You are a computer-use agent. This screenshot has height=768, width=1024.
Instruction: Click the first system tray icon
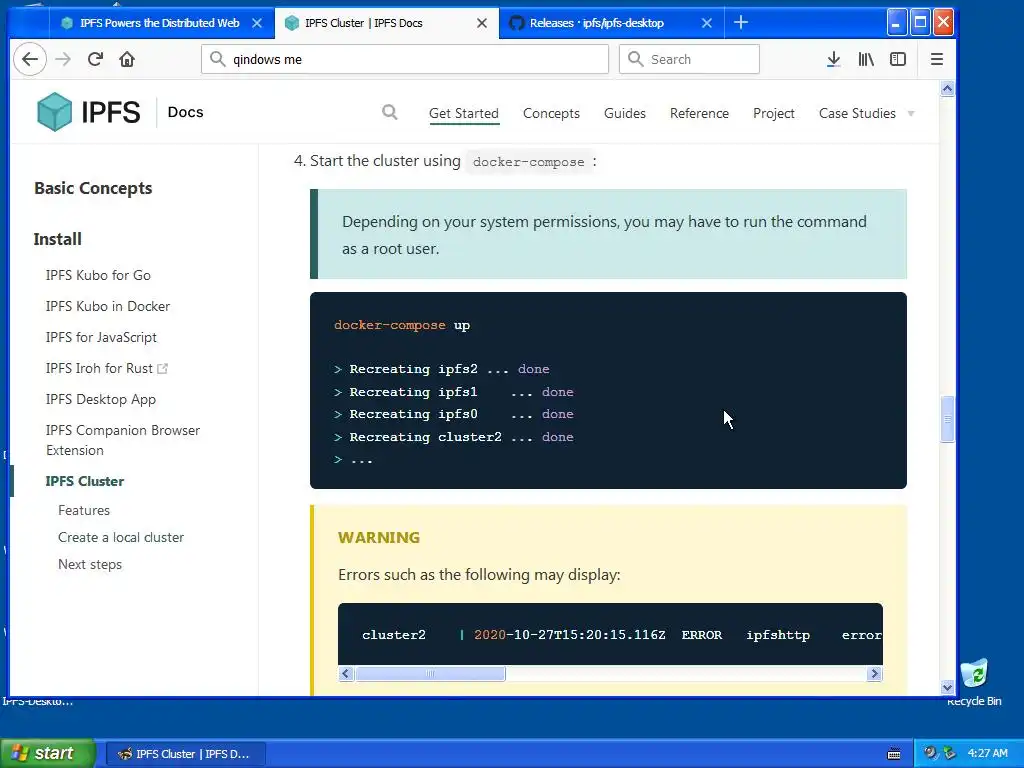[930, 753]
